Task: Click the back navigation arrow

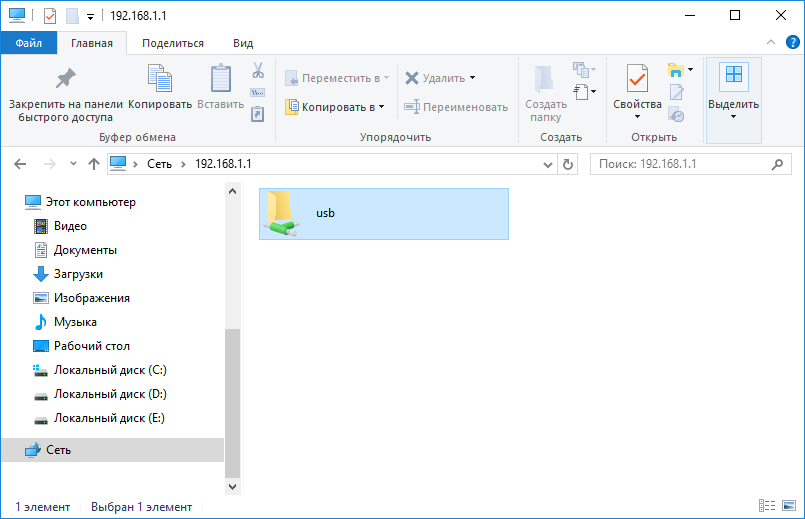Action: (x=22, y=164)
